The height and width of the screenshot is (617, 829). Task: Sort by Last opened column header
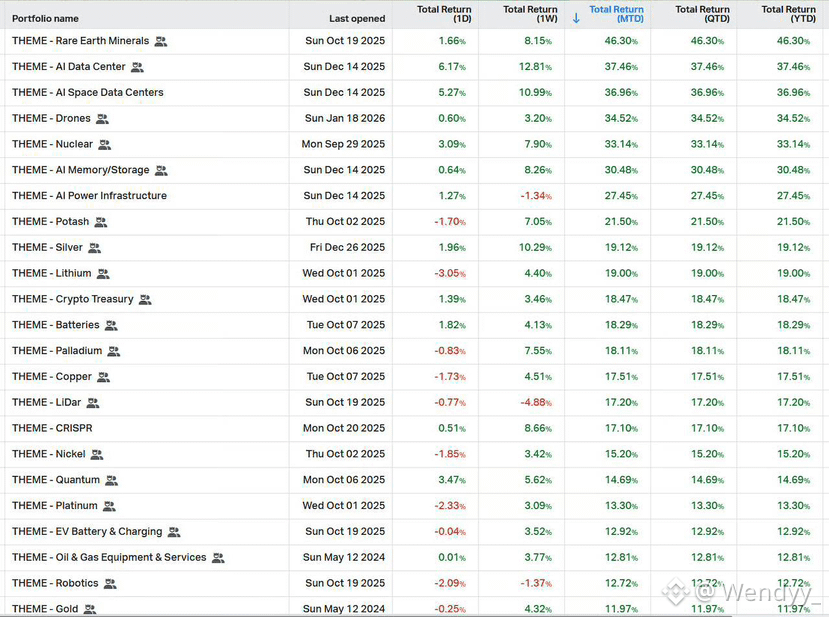[357, 19]
